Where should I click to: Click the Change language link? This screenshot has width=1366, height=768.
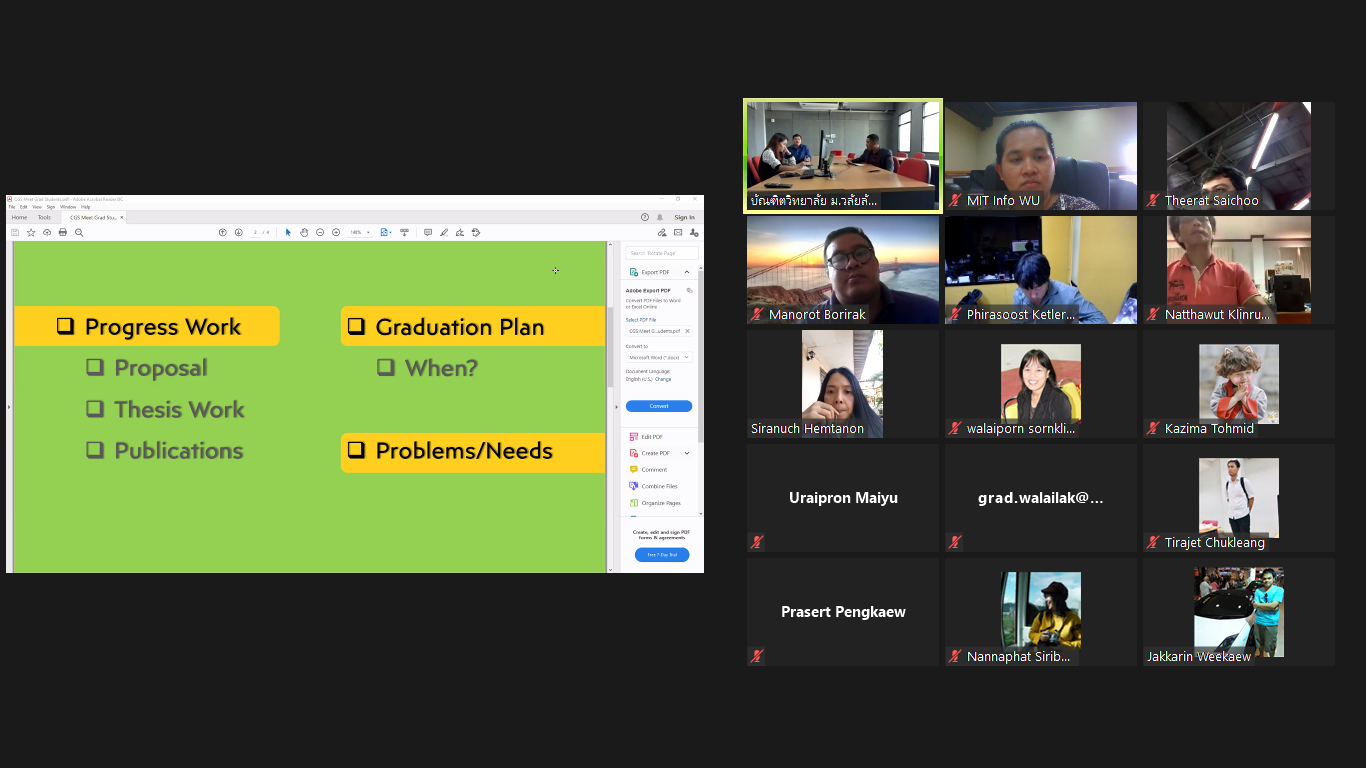[663, 379]
